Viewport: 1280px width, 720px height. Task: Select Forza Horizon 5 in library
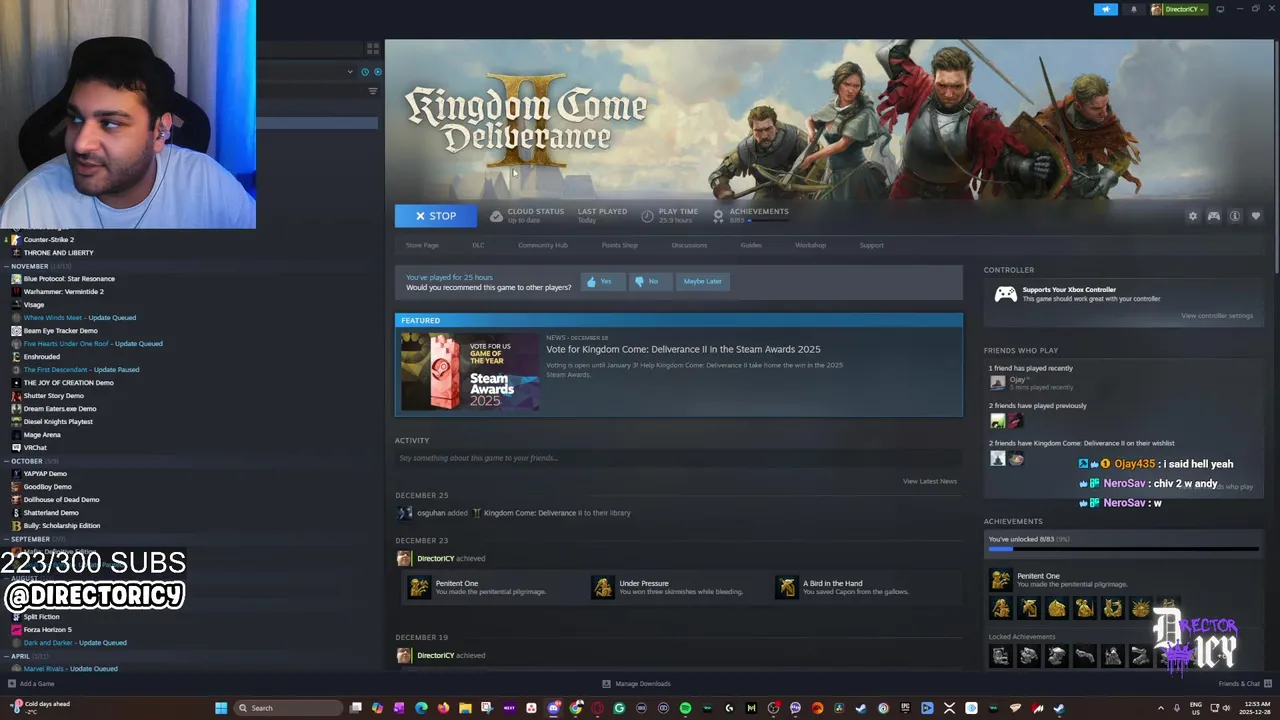coord(47,630)
